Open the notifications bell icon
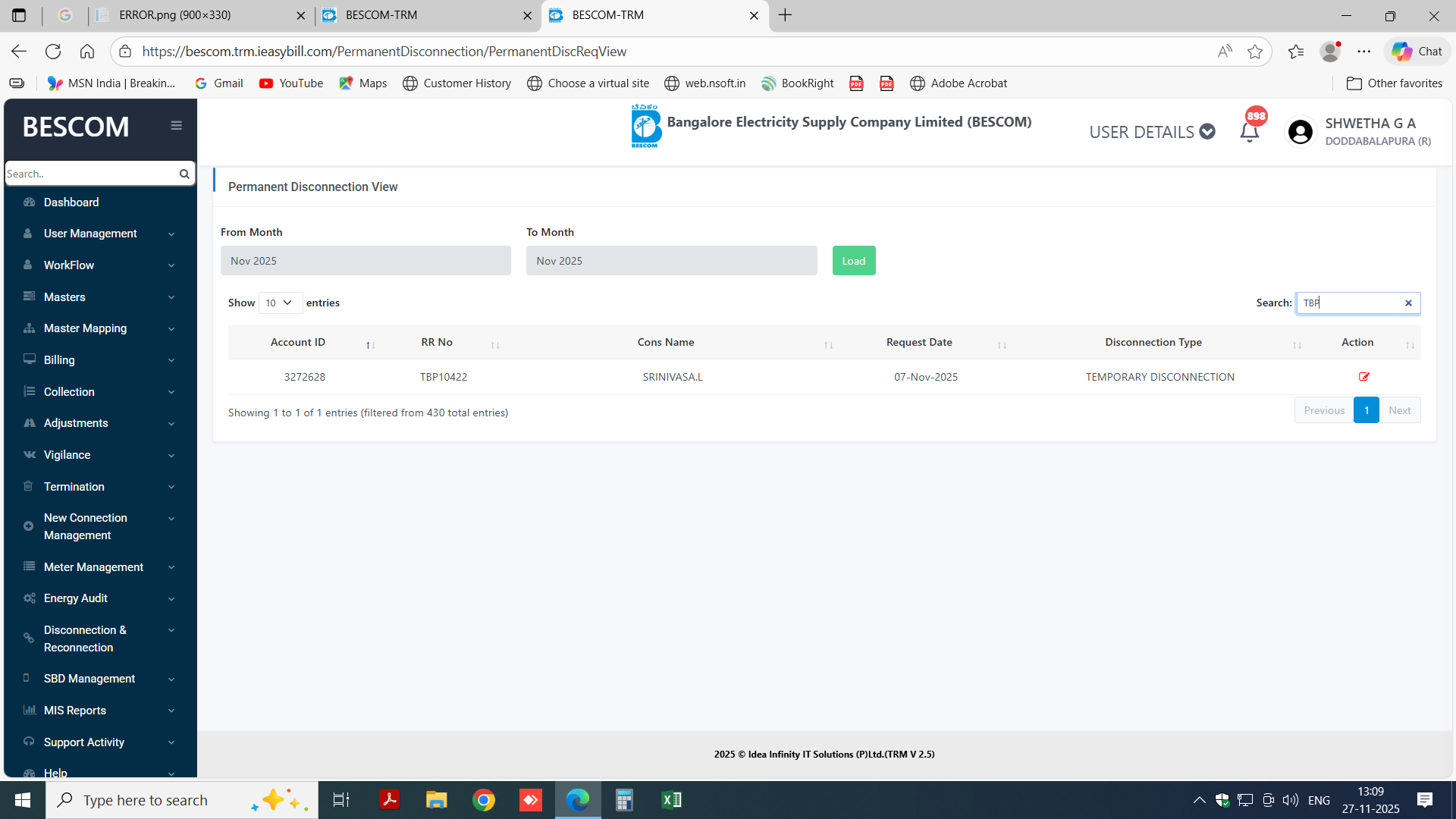The width and height of the screenshot is (1456, 819). click(x=1249, y=132)
